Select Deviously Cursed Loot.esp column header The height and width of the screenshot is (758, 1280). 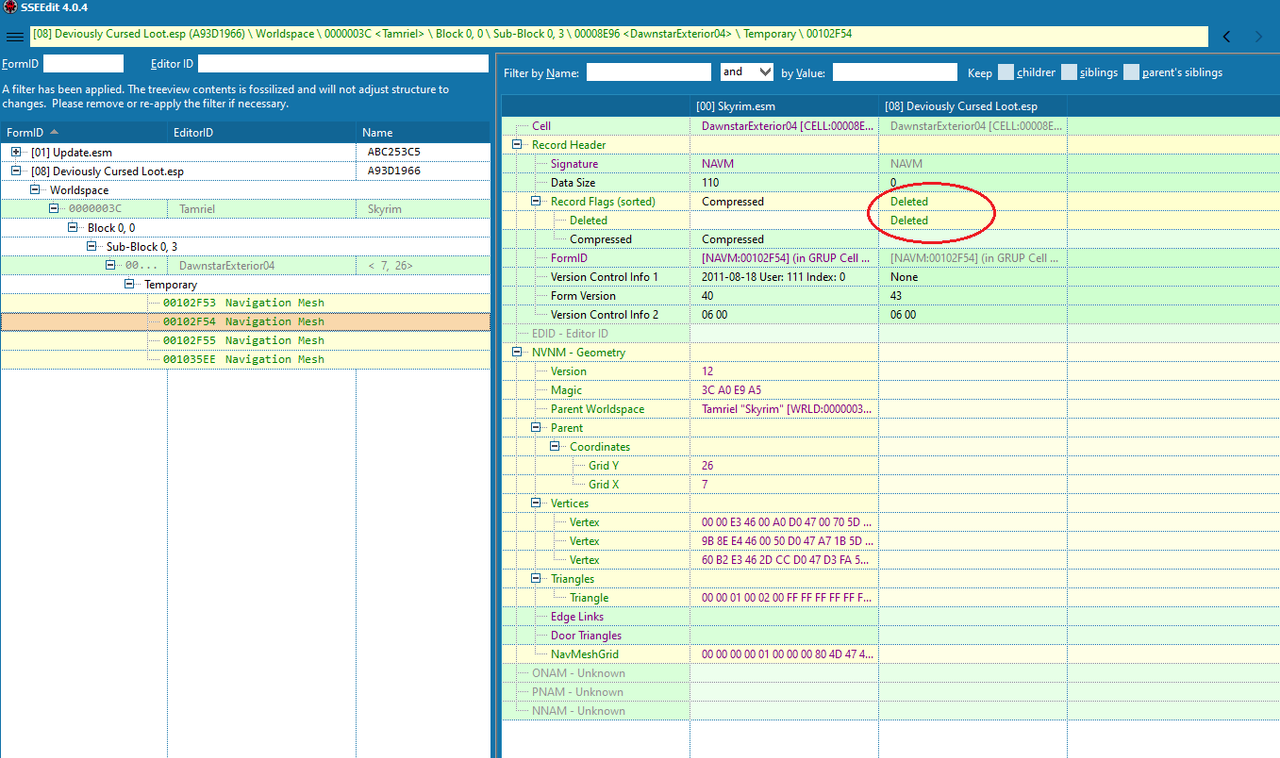(973, 106)
